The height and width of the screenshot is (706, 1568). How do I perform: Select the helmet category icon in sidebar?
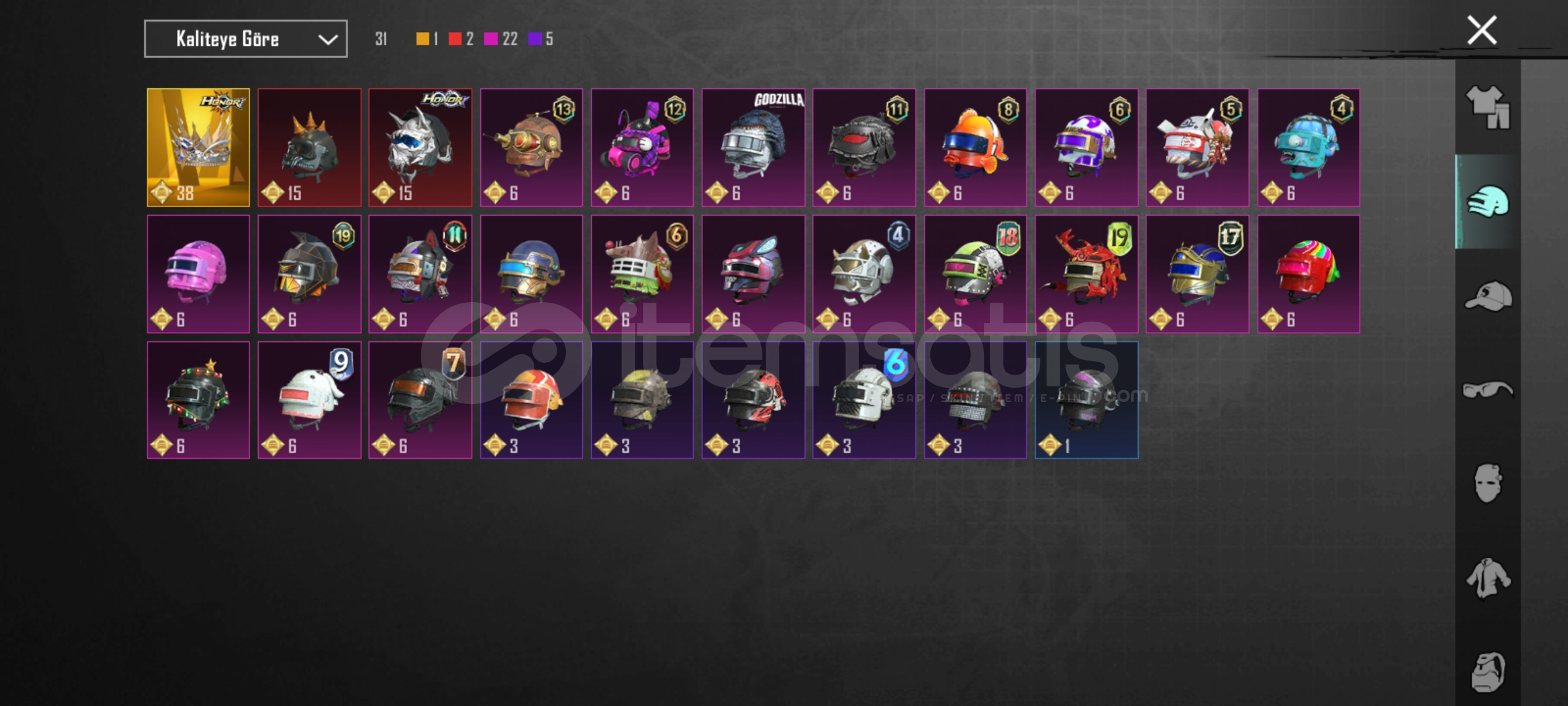coord(1488,202)
